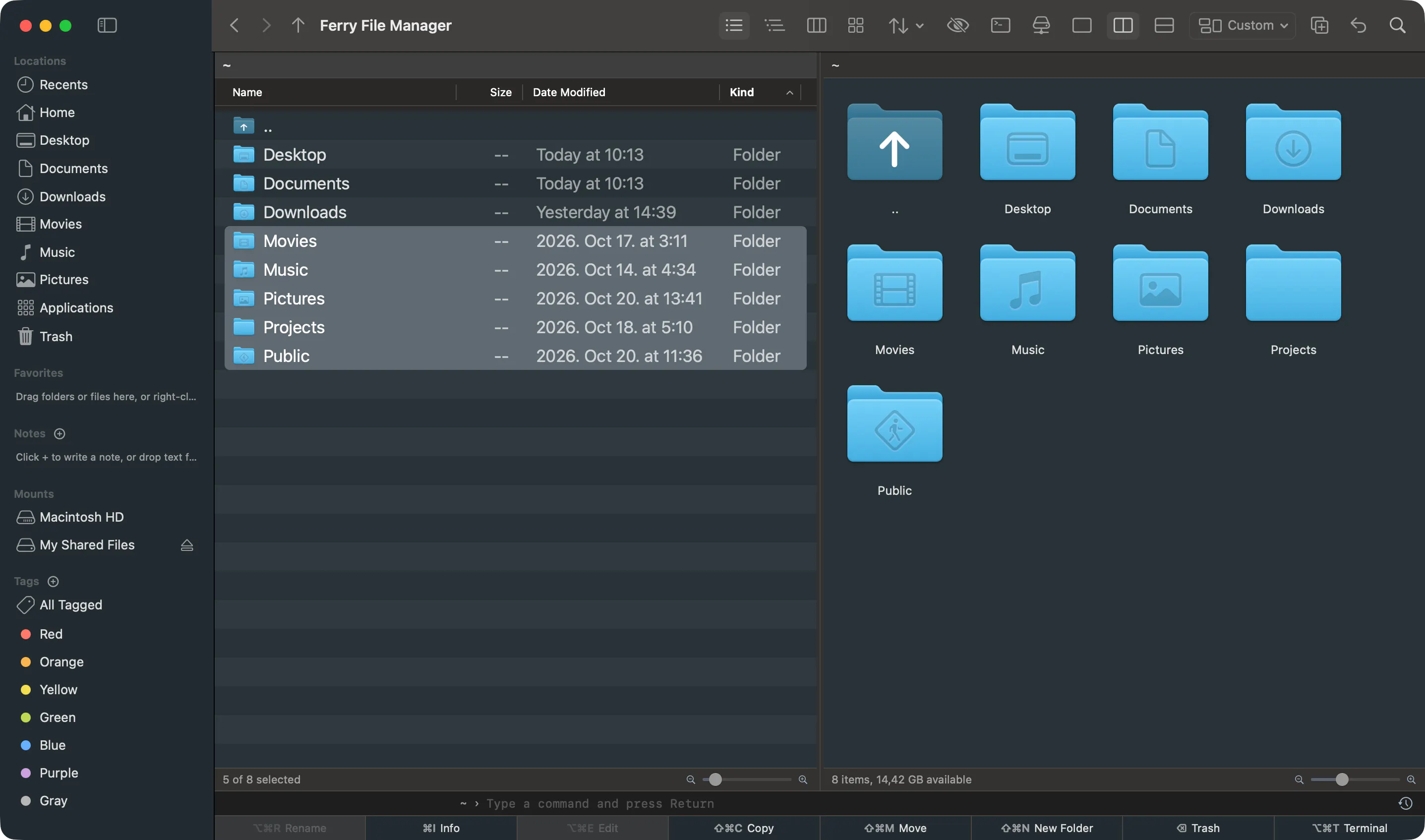Switch to single pane layout
1425x840 pixels.
click(1082, 25)
